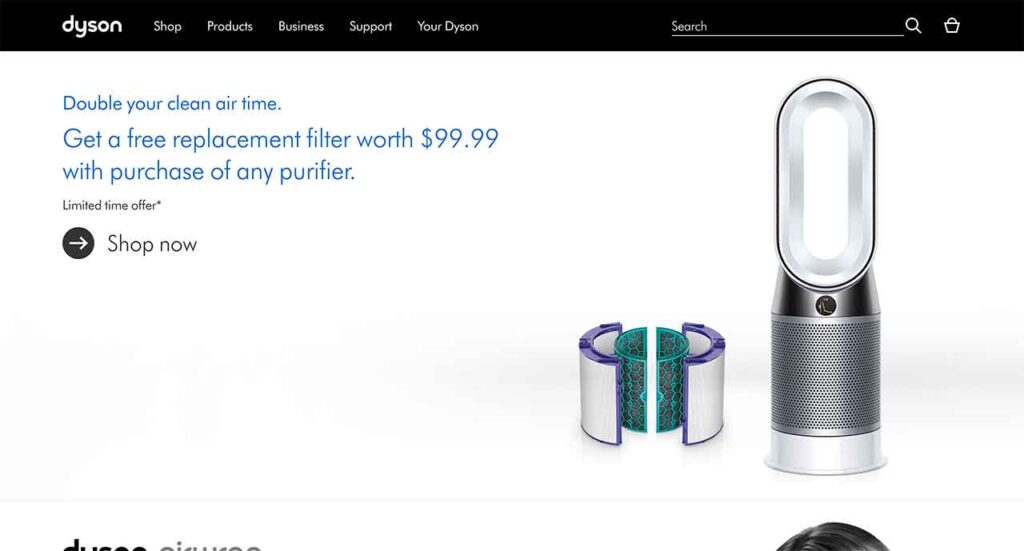Select the Business menu item
The height and width of the screenshot is (551, 1024).
(x=301, y=26)
